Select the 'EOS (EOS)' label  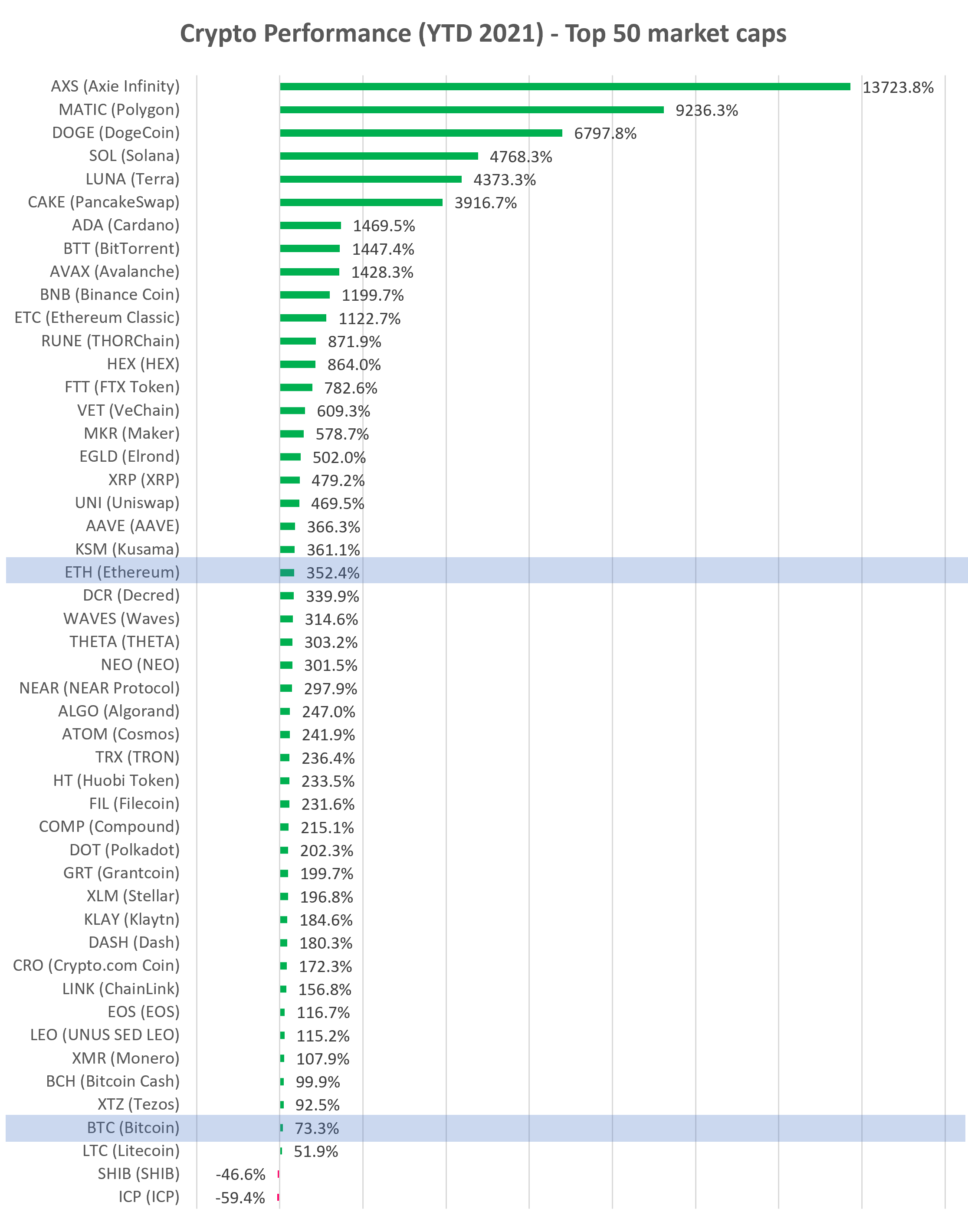click(x=144, y=1012)
